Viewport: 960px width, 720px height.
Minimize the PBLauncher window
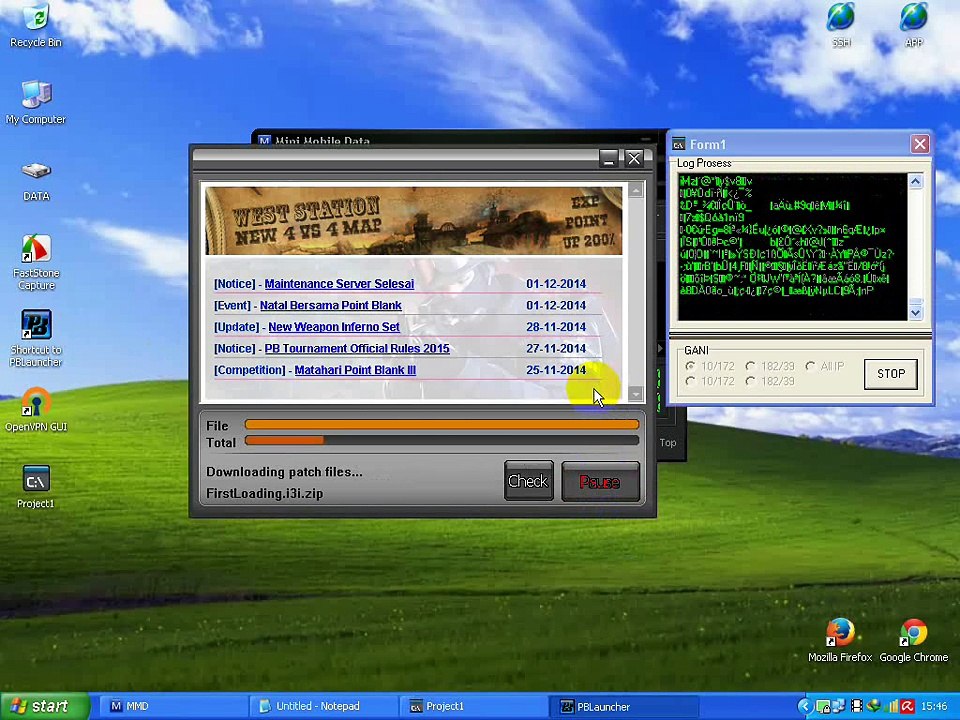pos(609,159)
